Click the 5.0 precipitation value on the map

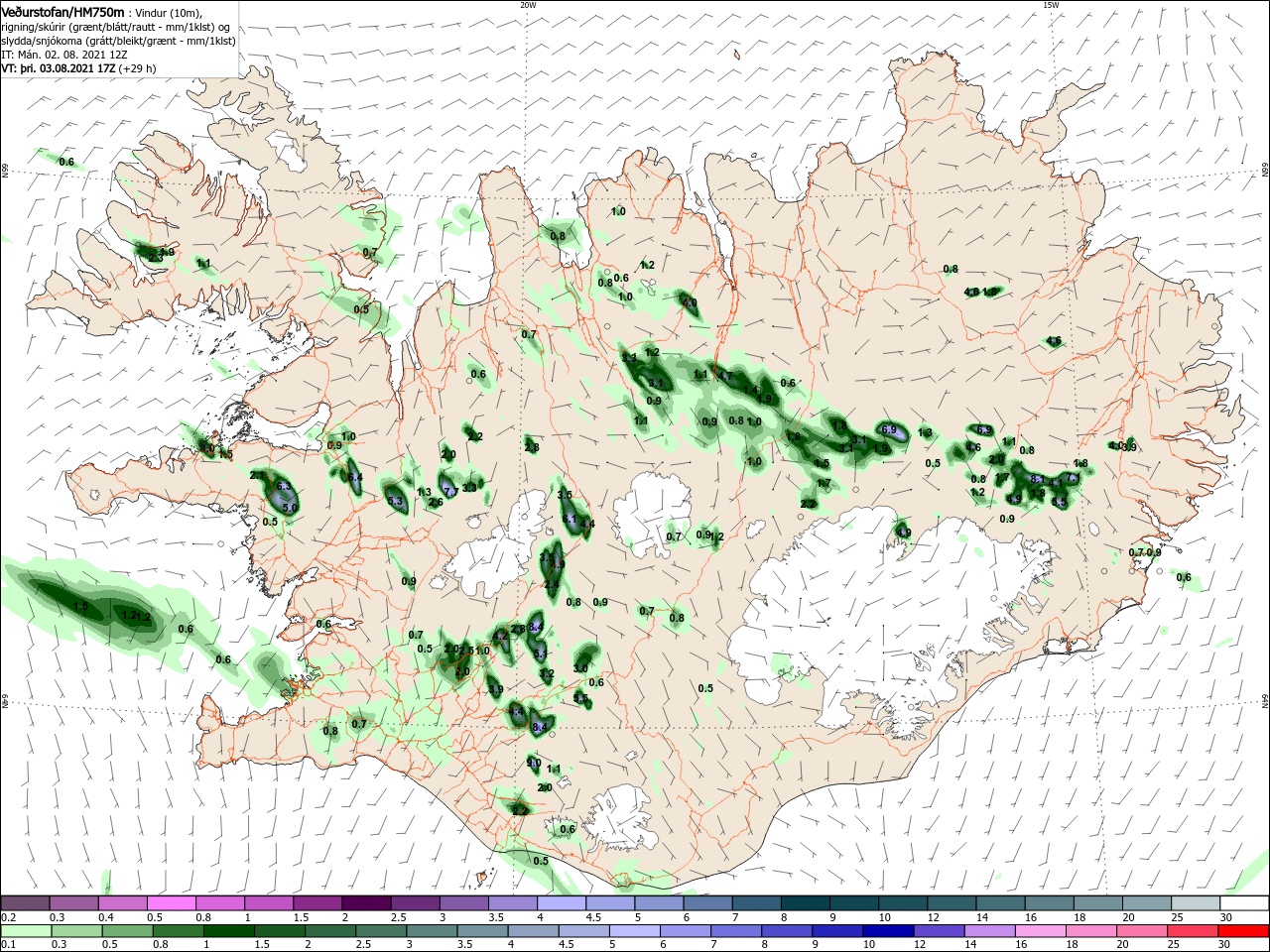point(290,508)
